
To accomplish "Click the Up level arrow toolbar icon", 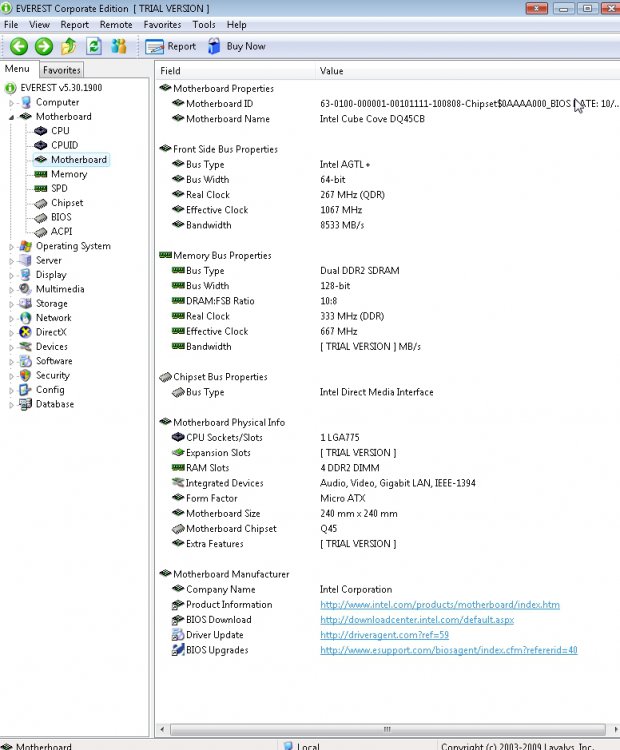I will pyautogui.click(x=68, y=46).
